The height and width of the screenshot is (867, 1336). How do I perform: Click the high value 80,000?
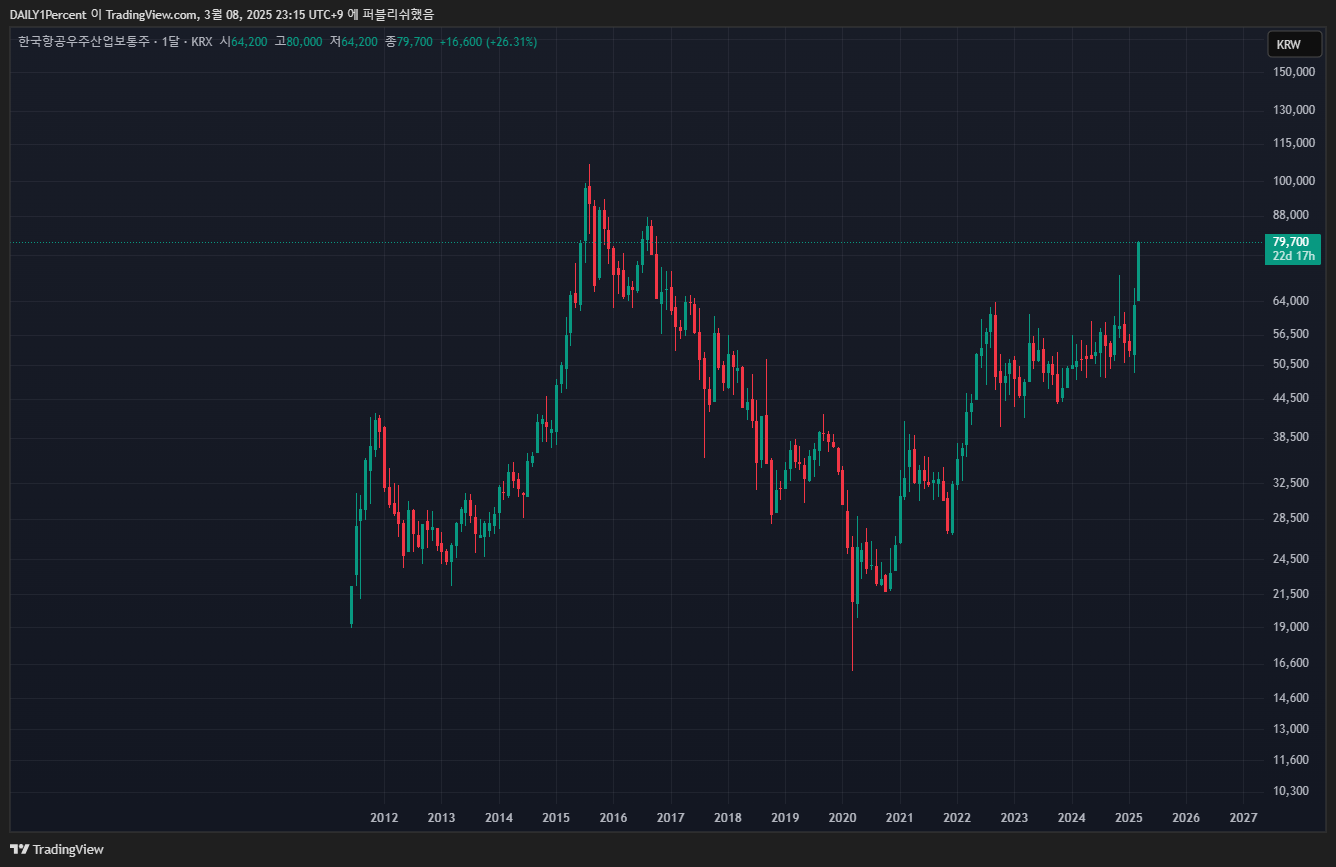click(x=304, y=42)
